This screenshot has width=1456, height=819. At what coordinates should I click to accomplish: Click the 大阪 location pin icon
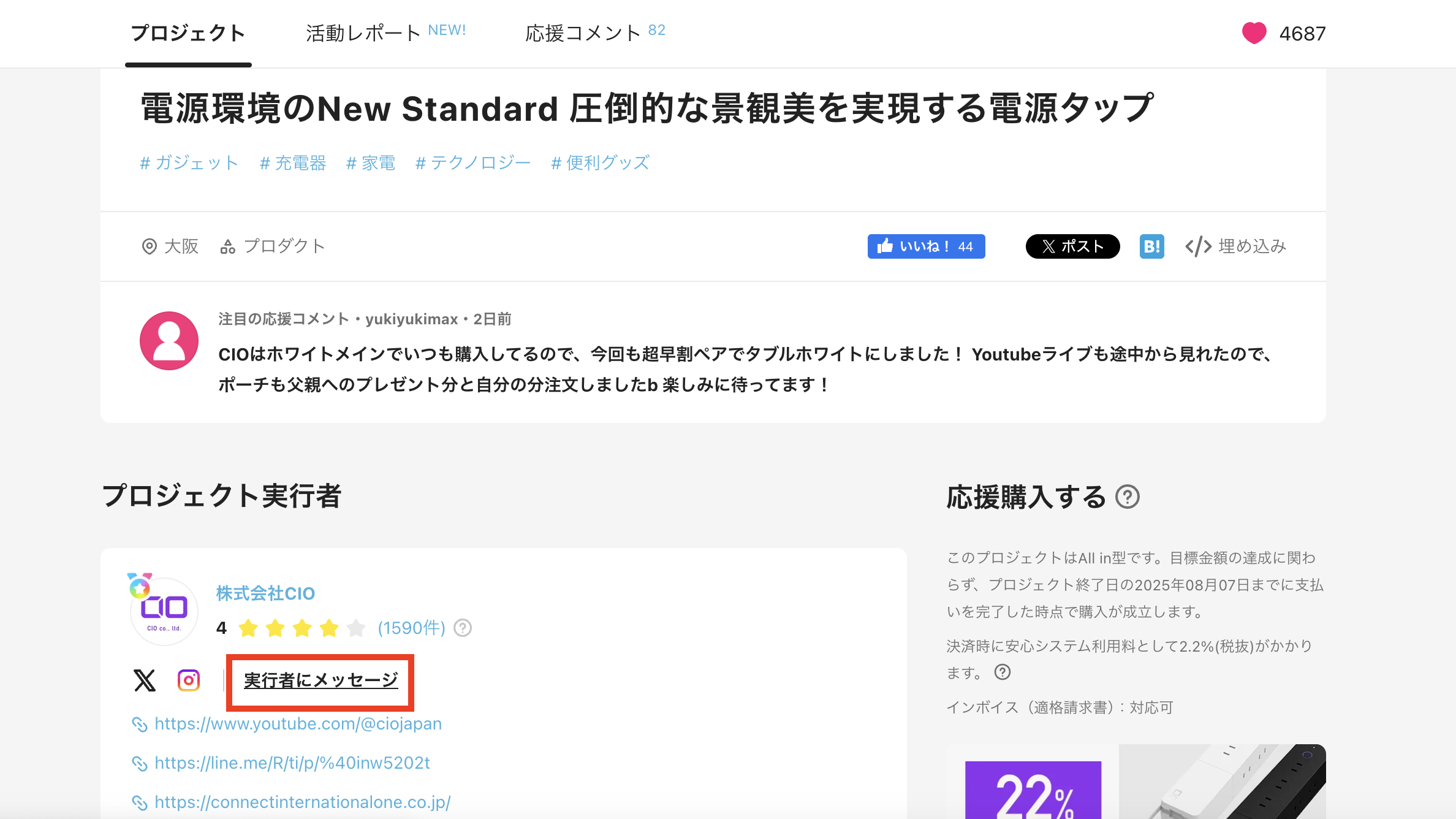point(149,246)
